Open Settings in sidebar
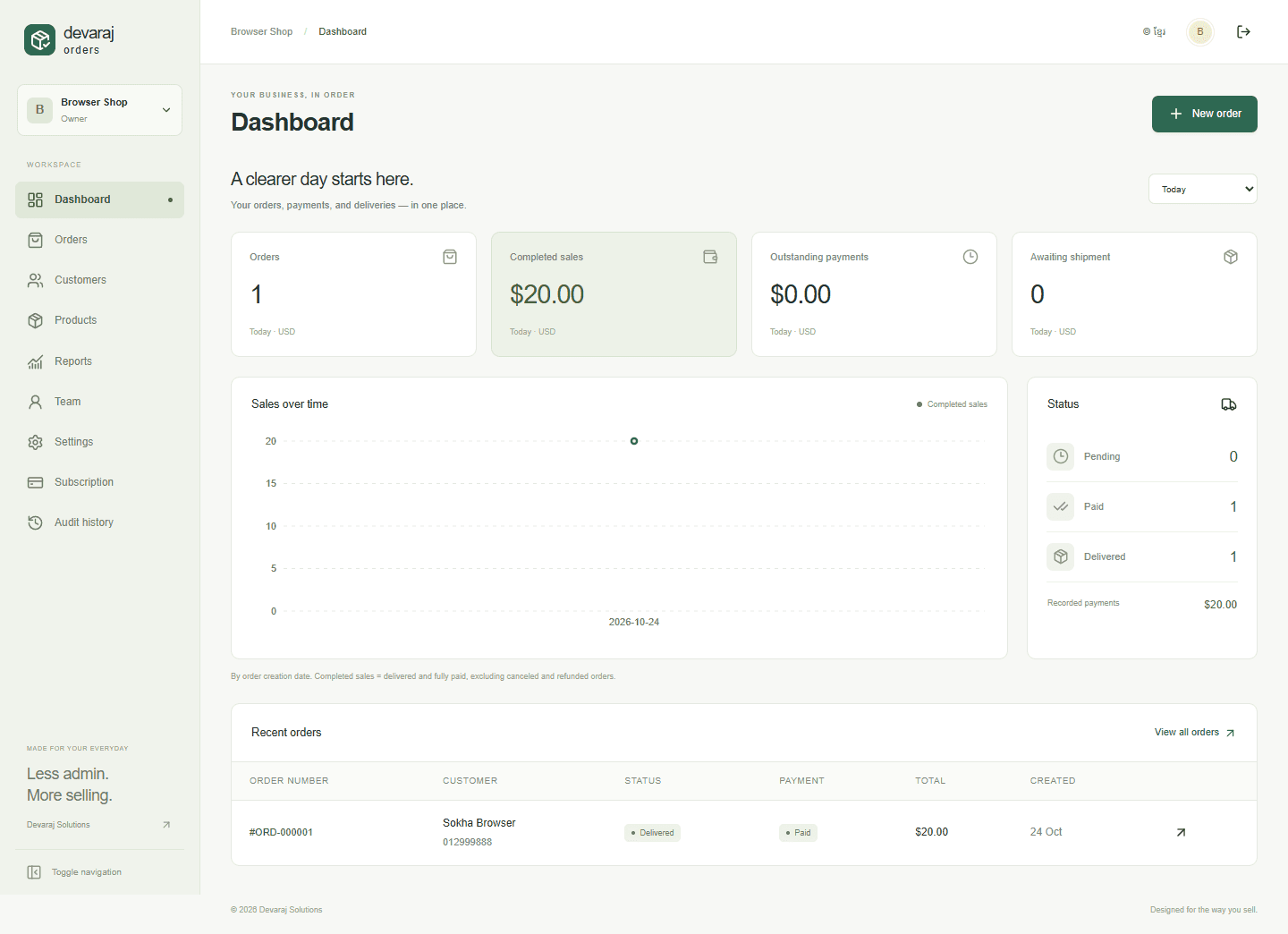 click(x=99, y=442)
